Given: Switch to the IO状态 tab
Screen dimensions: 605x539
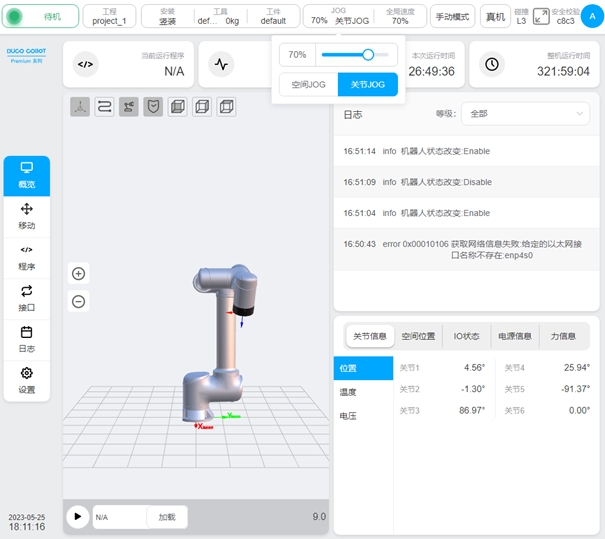Looking at the screenshot, I should click(466, 336).
